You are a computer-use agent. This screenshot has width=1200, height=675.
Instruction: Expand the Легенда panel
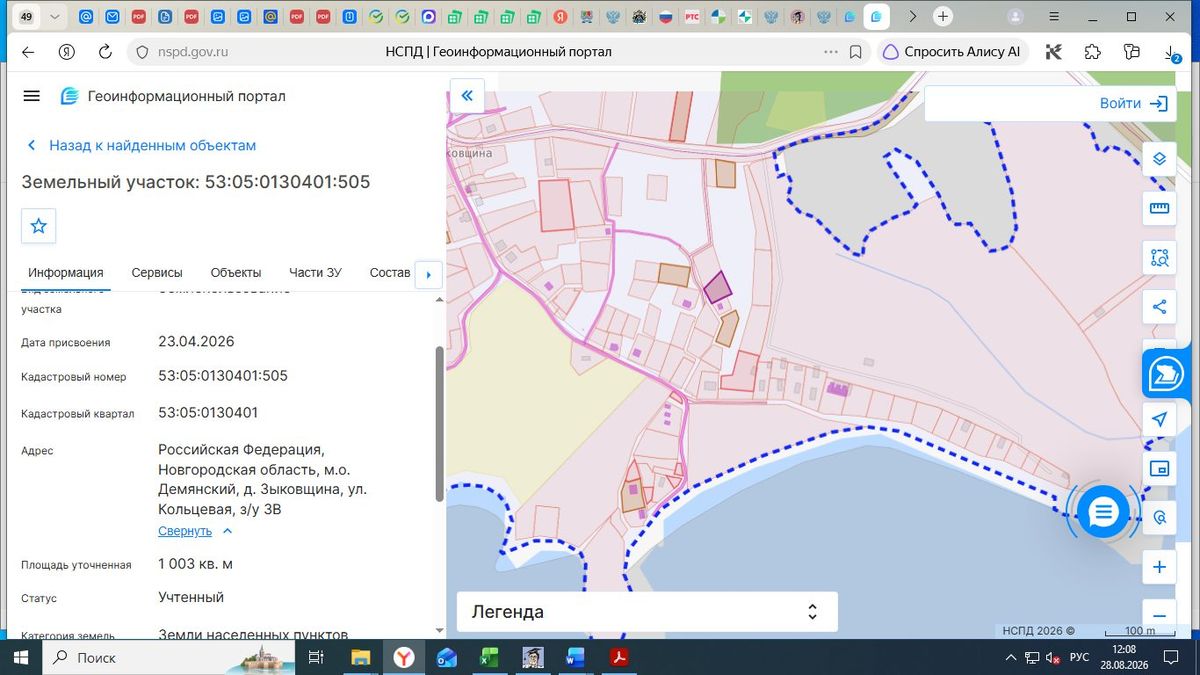(647, 612)
